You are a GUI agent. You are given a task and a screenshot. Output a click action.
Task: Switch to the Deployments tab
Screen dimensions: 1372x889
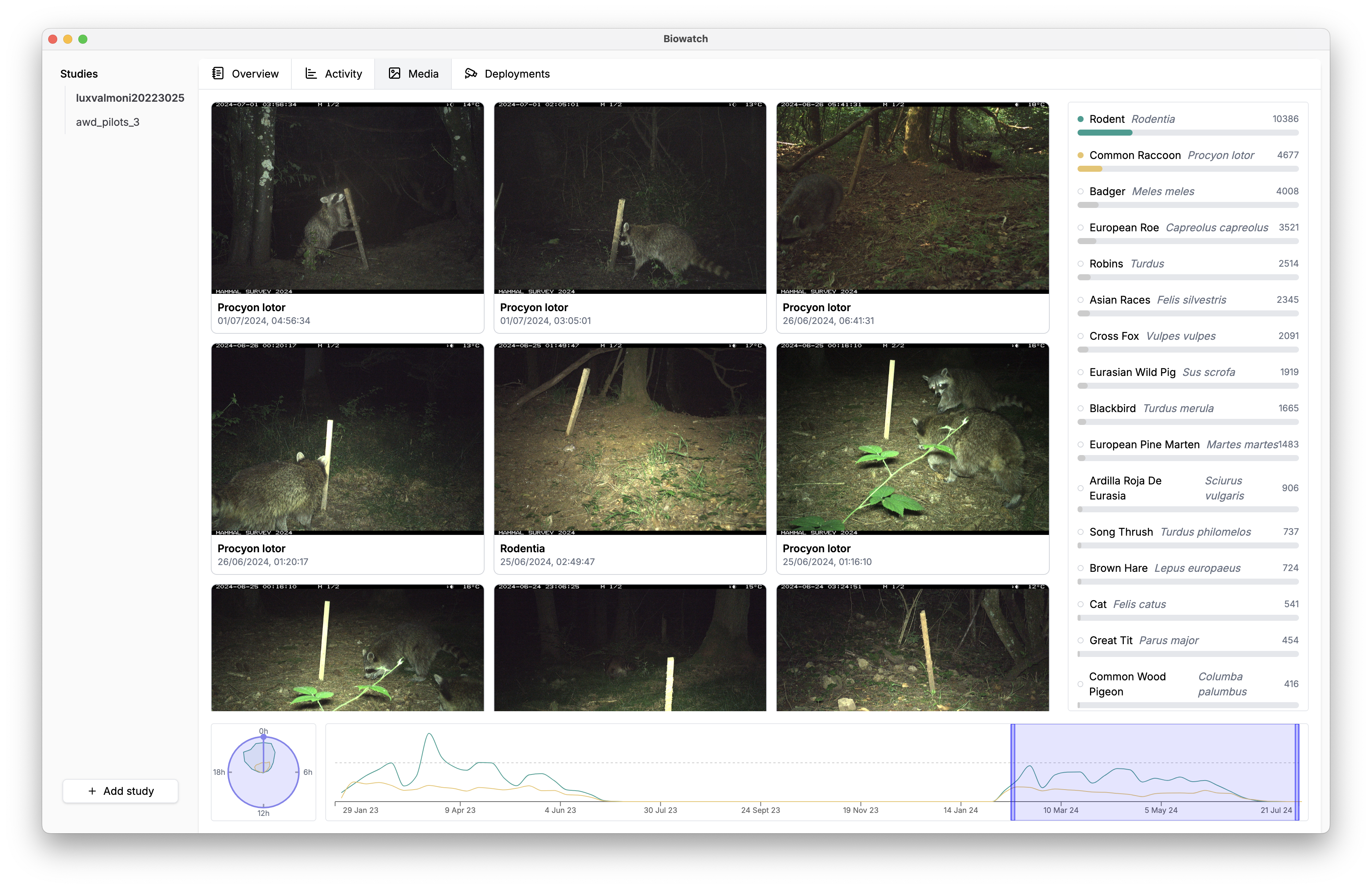coord(517,74)
